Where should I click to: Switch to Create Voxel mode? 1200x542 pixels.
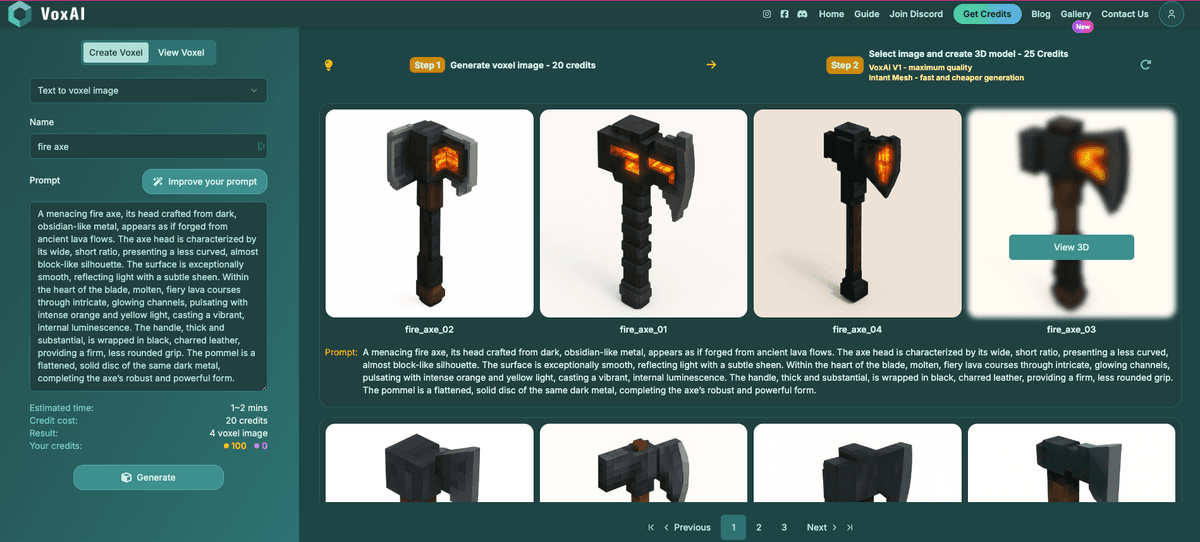tap(116, 53)
